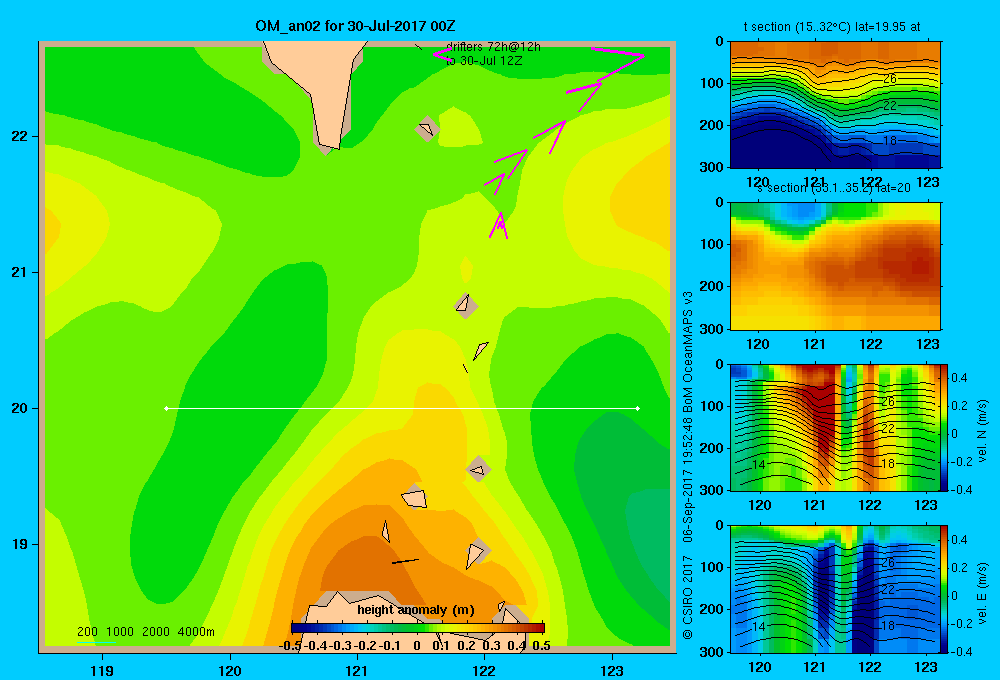
Task: Click the 200 depth contour legend entry
Action: click(87, 632)
